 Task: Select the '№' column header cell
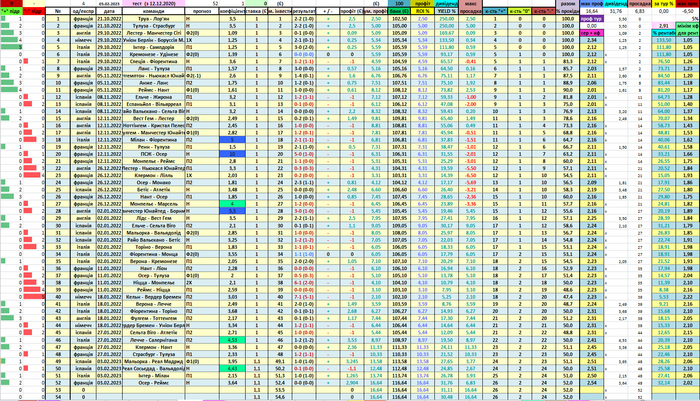tap(58, 11)
